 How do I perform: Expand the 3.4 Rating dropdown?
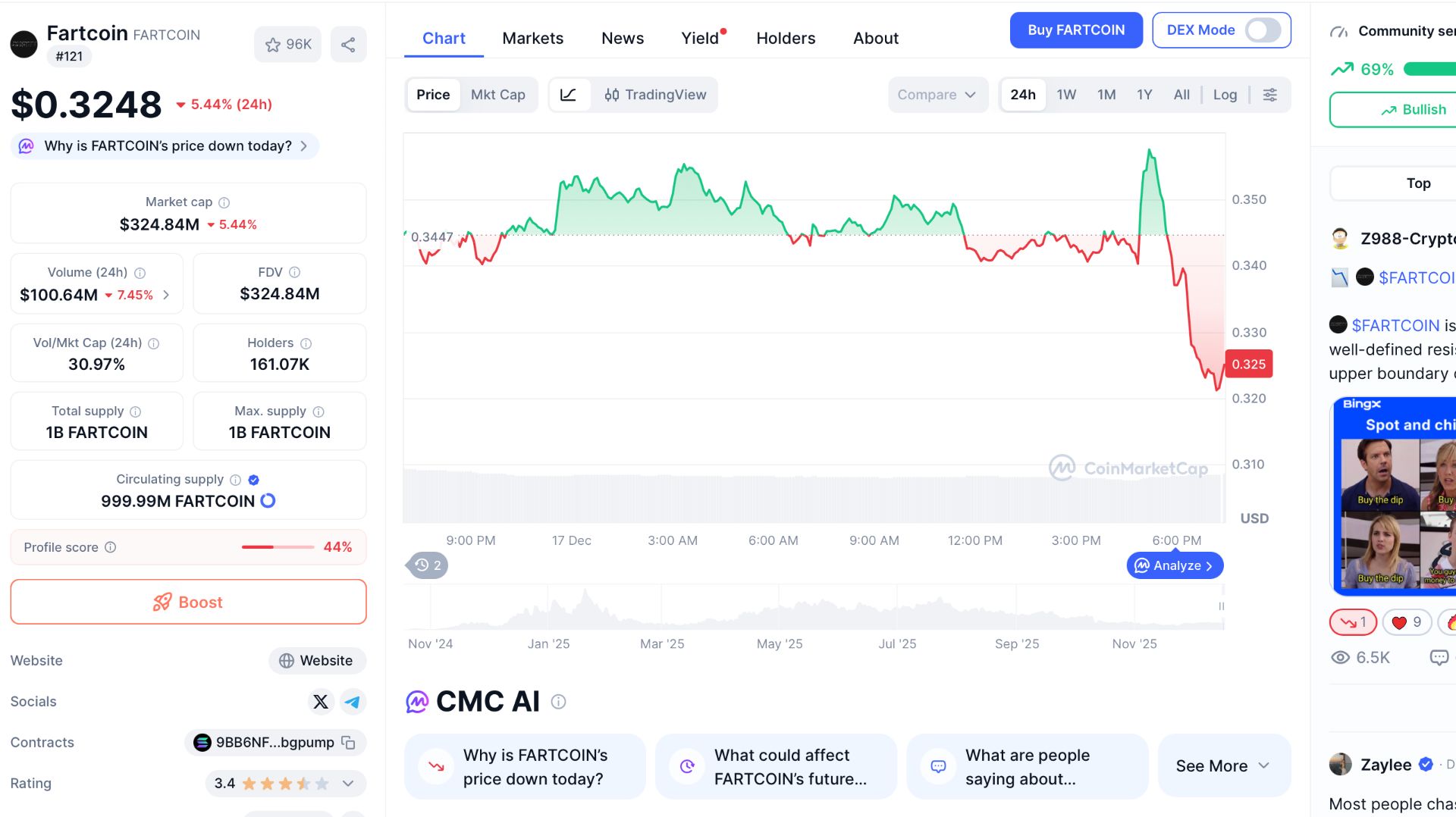pyautogui.click(x=348, y=784)
